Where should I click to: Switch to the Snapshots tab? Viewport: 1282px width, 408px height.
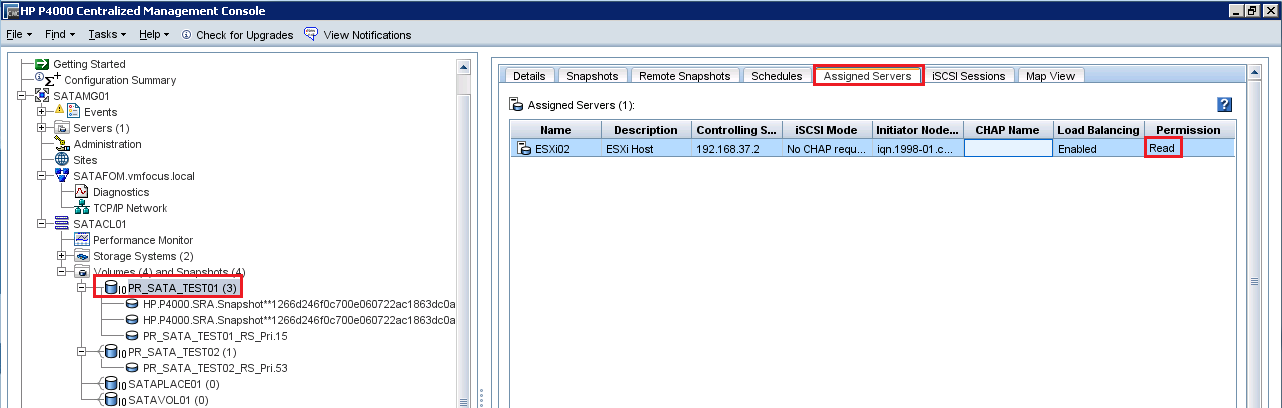592,76
